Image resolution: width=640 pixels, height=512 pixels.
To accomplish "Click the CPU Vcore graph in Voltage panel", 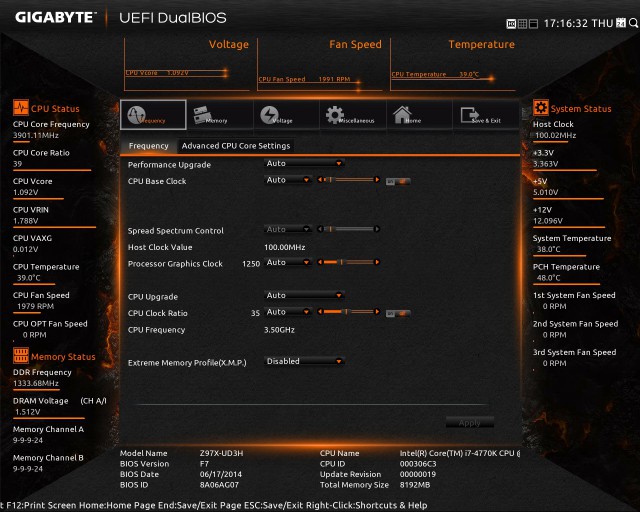I will pyautogui.click(x=177, y=73).
